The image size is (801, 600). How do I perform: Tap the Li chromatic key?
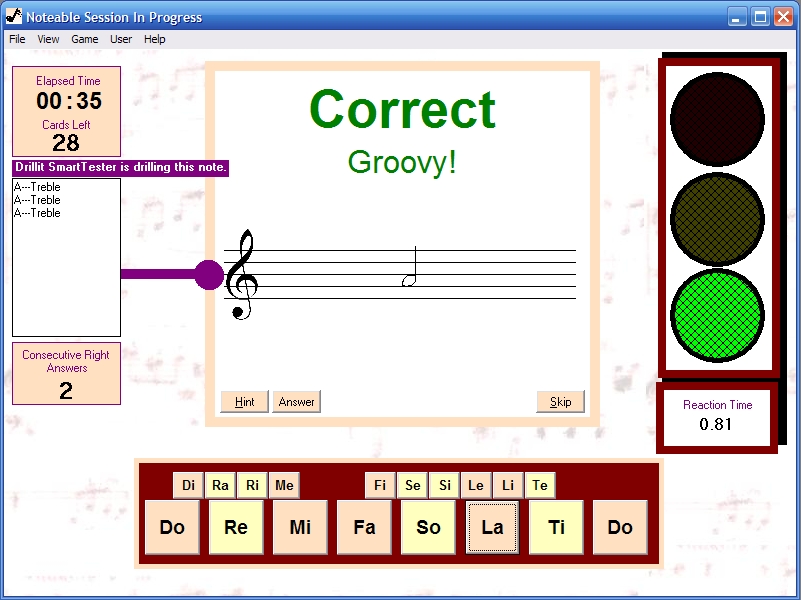coord(508,485)
